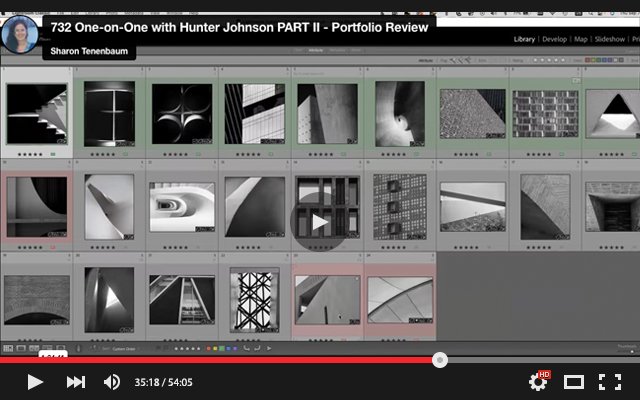
Task: Select the dark arch under brick thumbnail
Action: coord(37,300)
